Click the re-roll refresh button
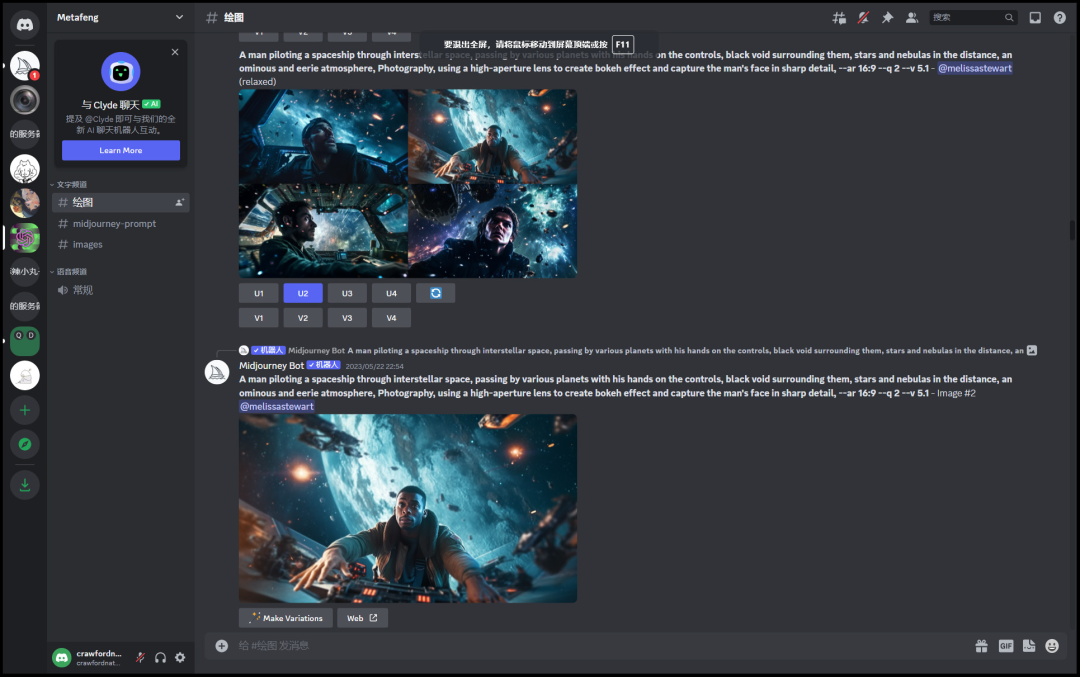 click(435, 293)
